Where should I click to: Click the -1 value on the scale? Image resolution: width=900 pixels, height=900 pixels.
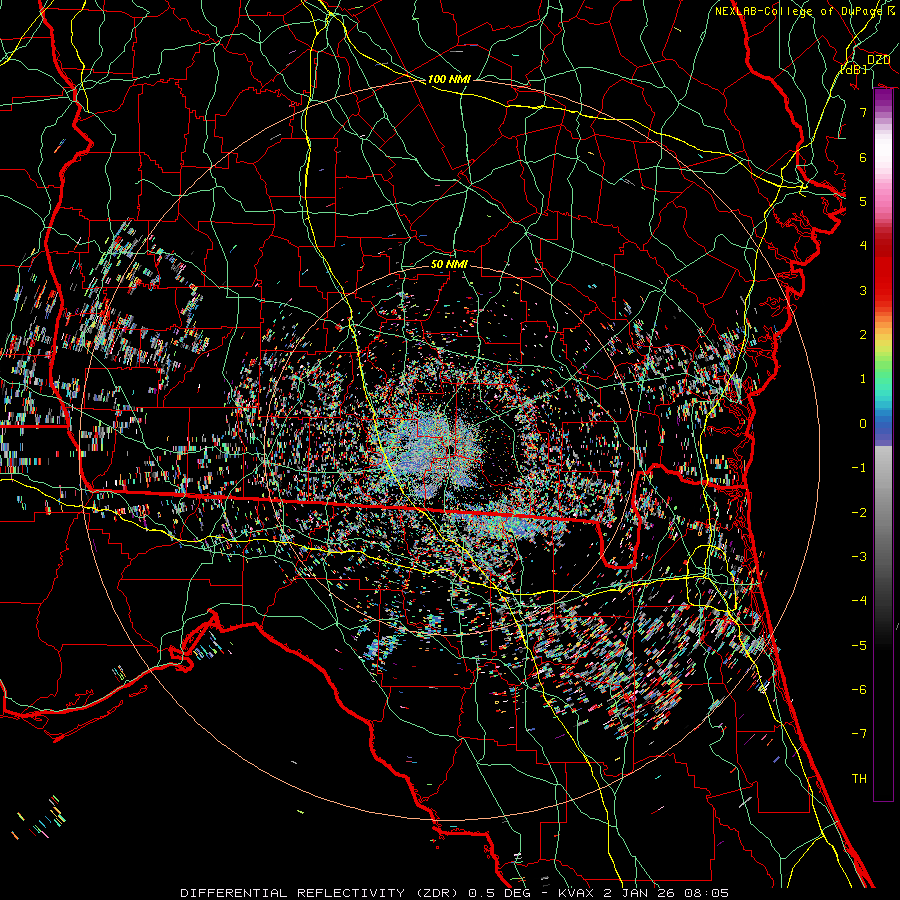point(859,468)
